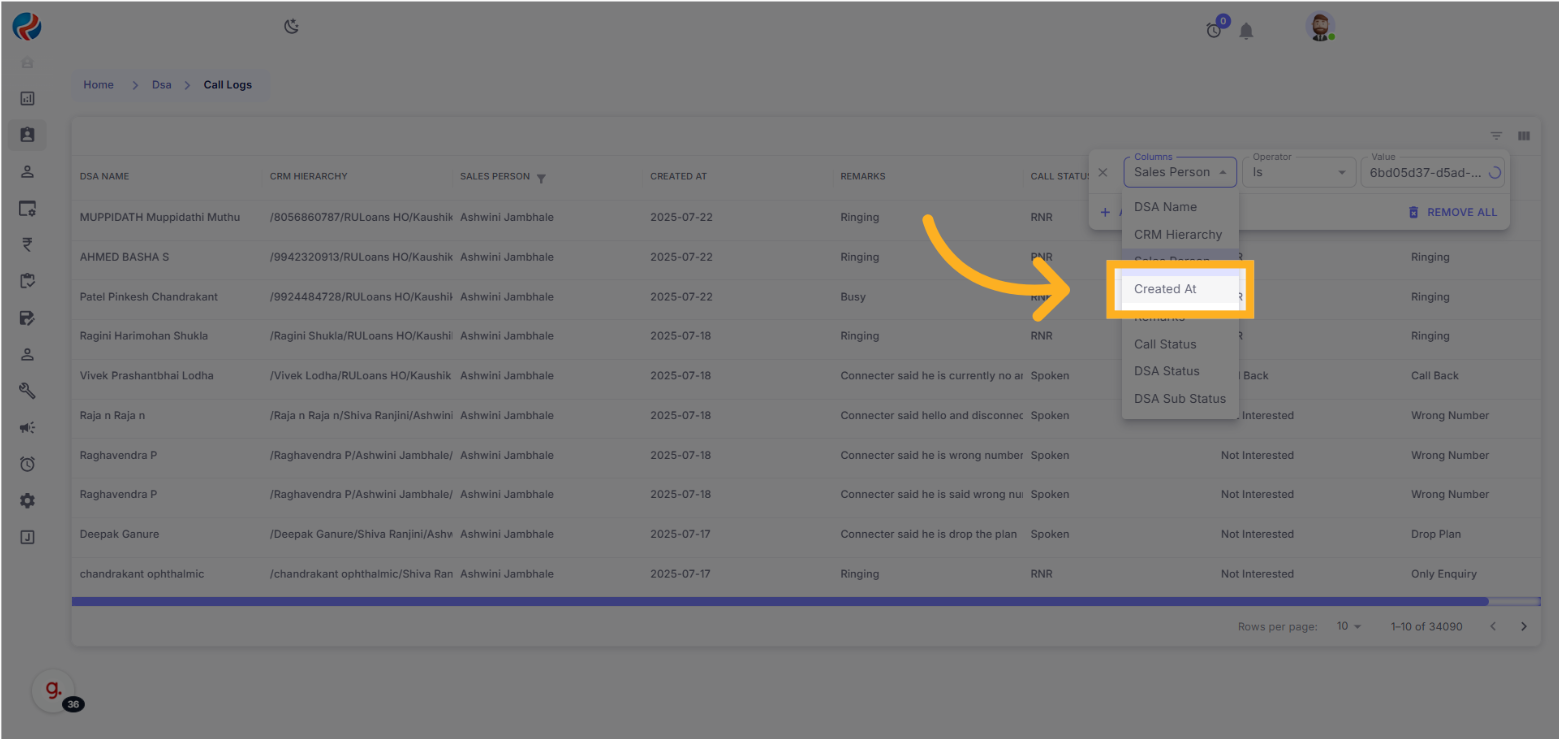Click the filter Value input field
This screenshot has width=1559, height=739.
tap(1424, 172)
